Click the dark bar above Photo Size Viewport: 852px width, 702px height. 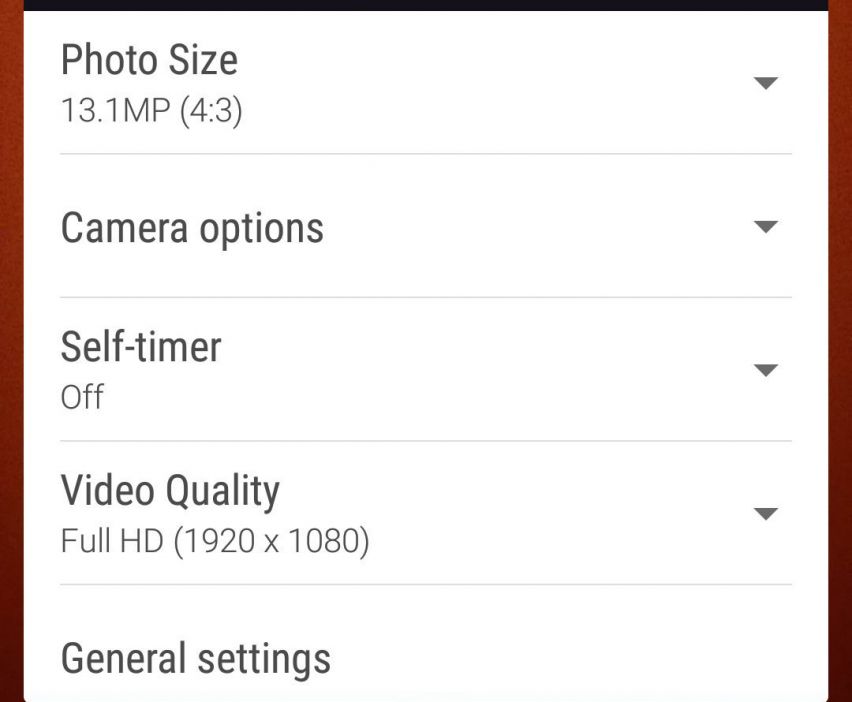(426, 5)
